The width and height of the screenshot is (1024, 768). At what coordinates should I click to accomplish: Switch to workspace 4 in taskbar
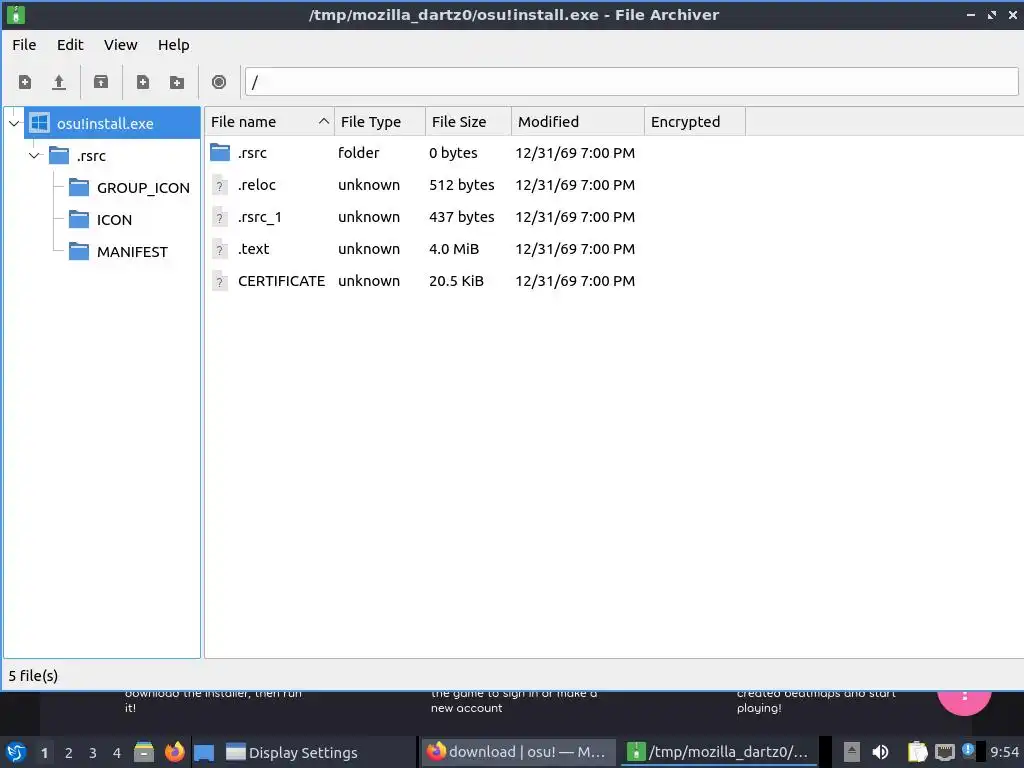point(117,753)
